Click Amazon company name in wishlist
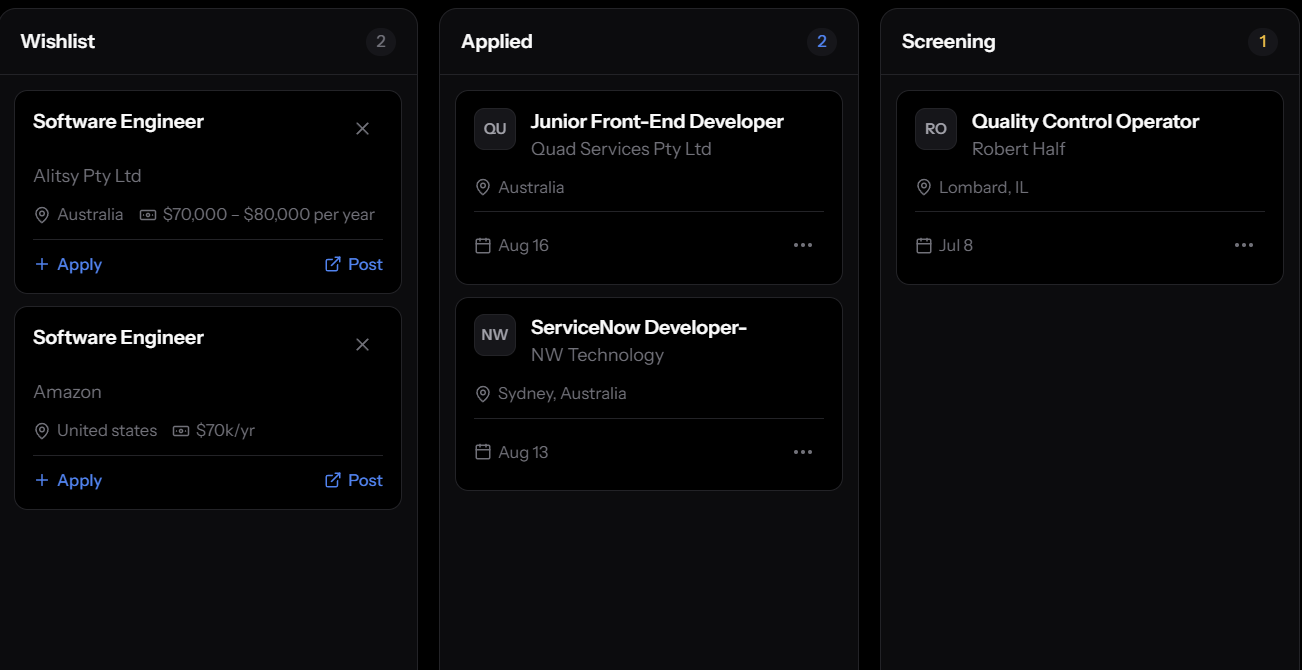 point(67,392)
